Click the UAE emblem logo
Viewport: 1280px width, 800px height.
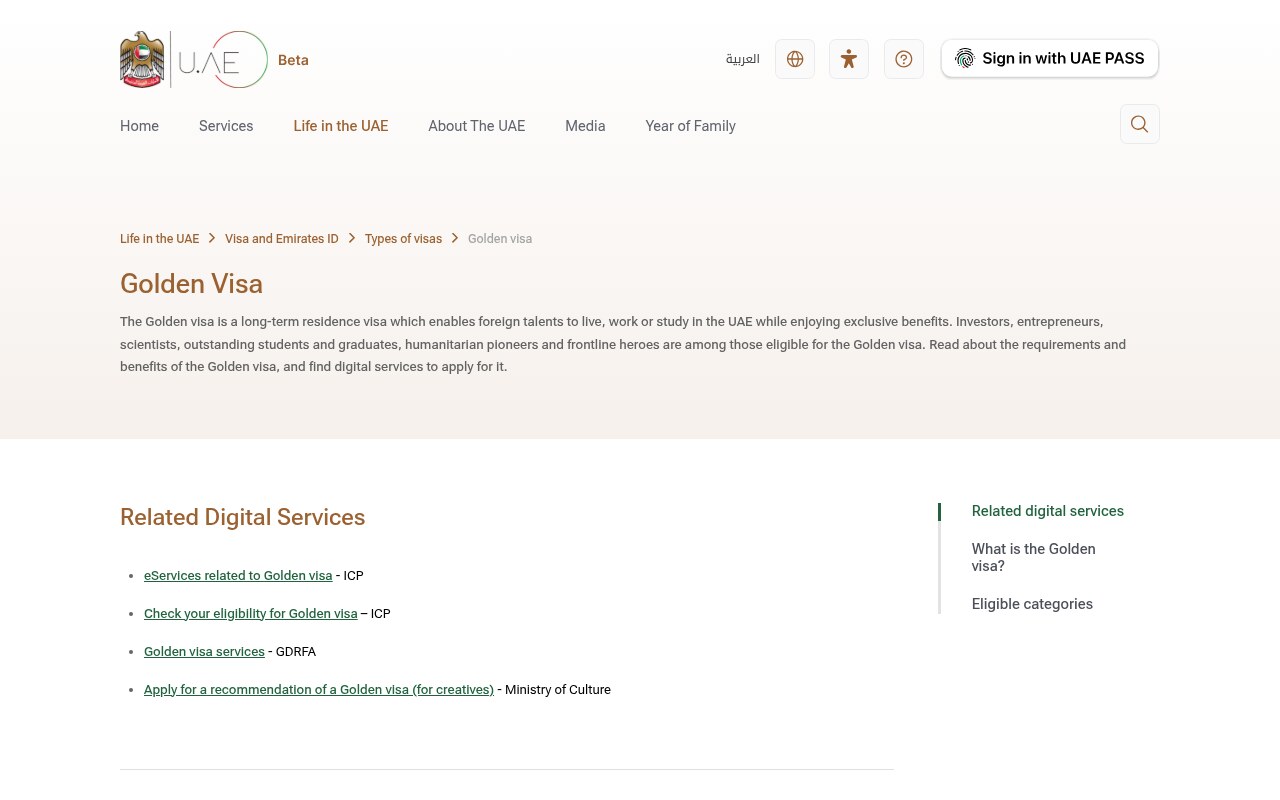[x=142, y=59]
